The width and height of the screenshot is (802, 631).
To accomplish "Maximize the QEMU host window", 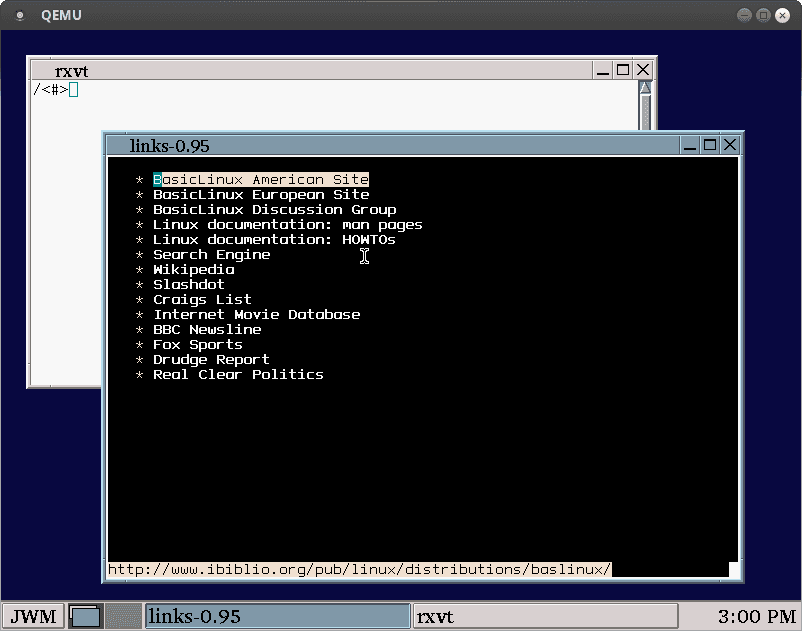I will 763,15.
